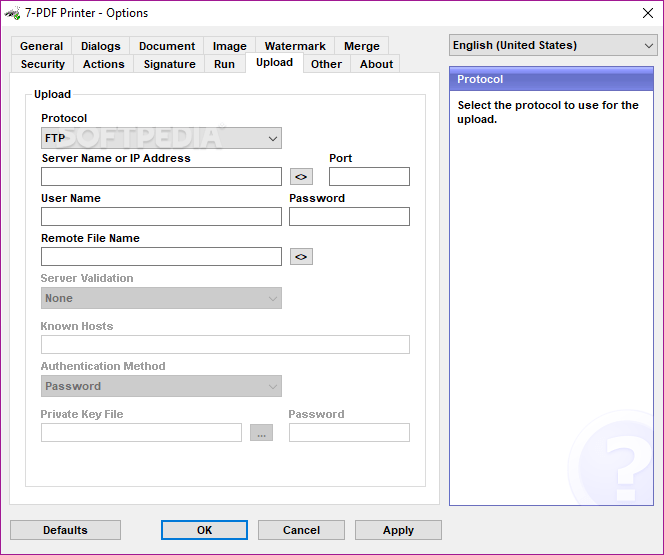Open the Protocol FTP dropdown
The height and width of the screenshot is (555, 664).
tap(161, 138)
